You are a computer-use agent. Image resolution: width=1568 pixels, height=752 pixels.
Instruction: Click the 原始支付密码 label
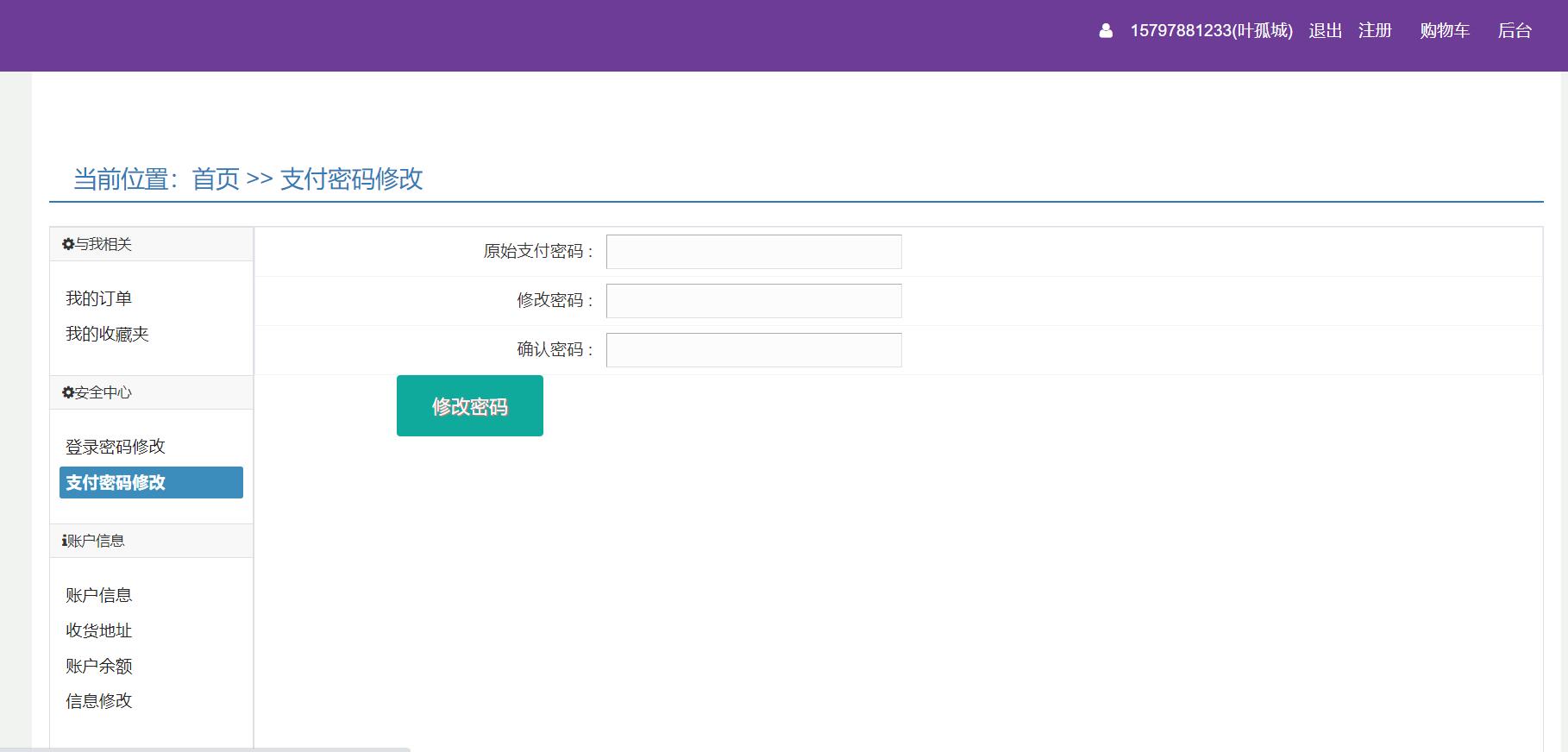pyautogui.click(x=537, y=251)
